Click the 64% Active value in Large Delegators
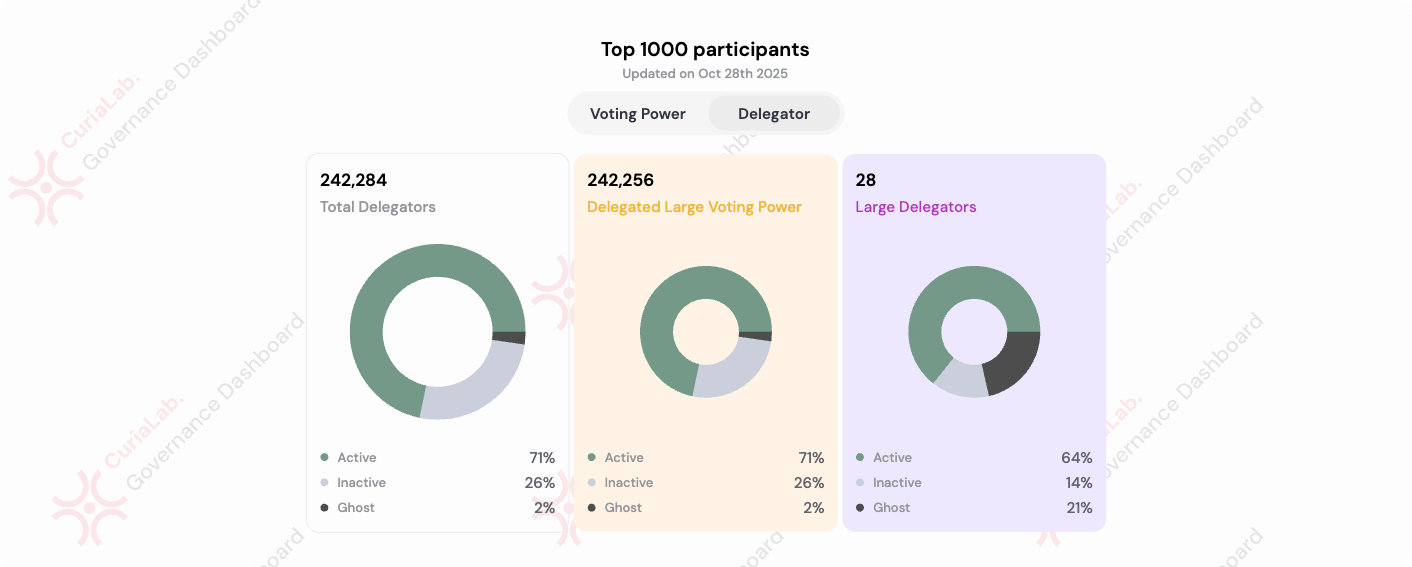 point(1076,458)
